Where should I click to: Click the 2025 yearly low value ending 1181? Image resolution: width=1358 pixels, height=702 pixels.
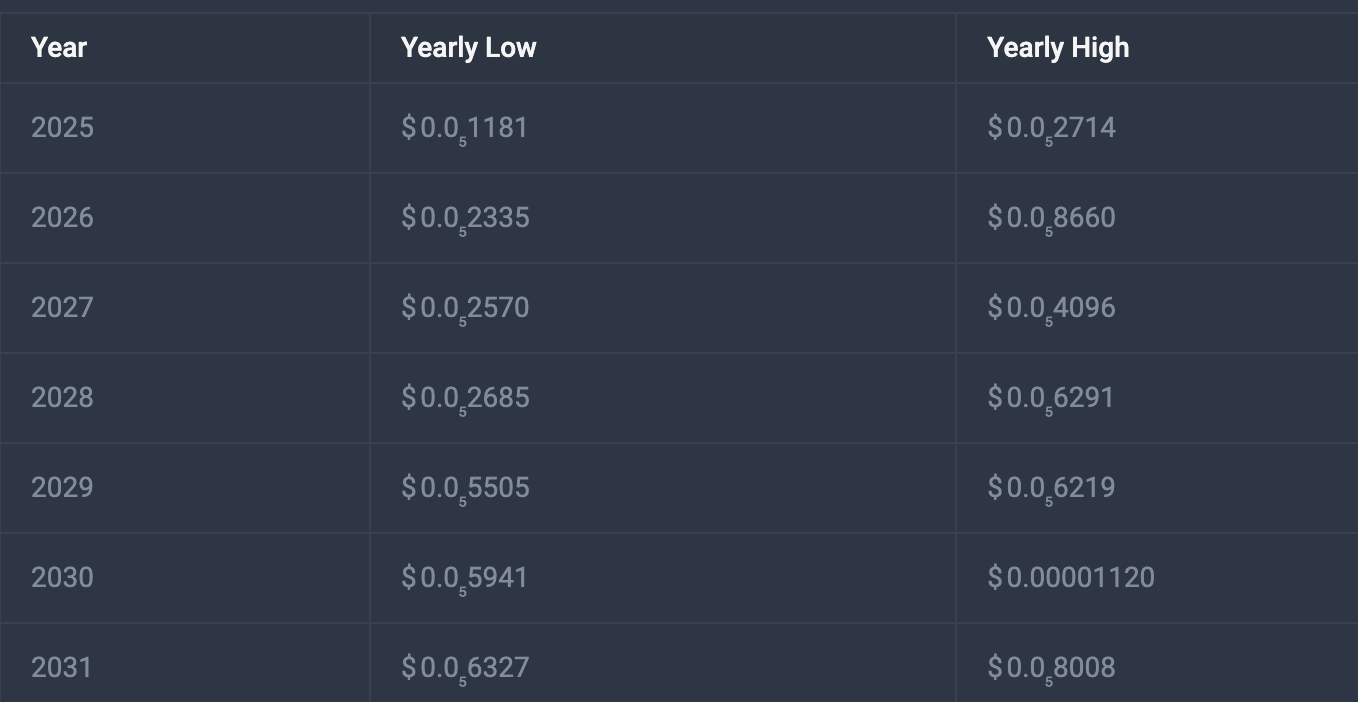pos(464,129)
